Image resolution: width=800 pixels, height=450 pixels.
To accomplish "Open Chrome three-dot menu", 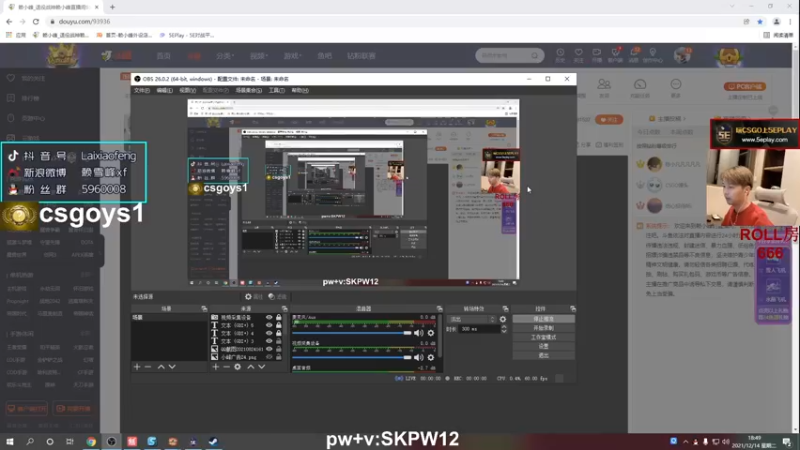I will point(790,22).
